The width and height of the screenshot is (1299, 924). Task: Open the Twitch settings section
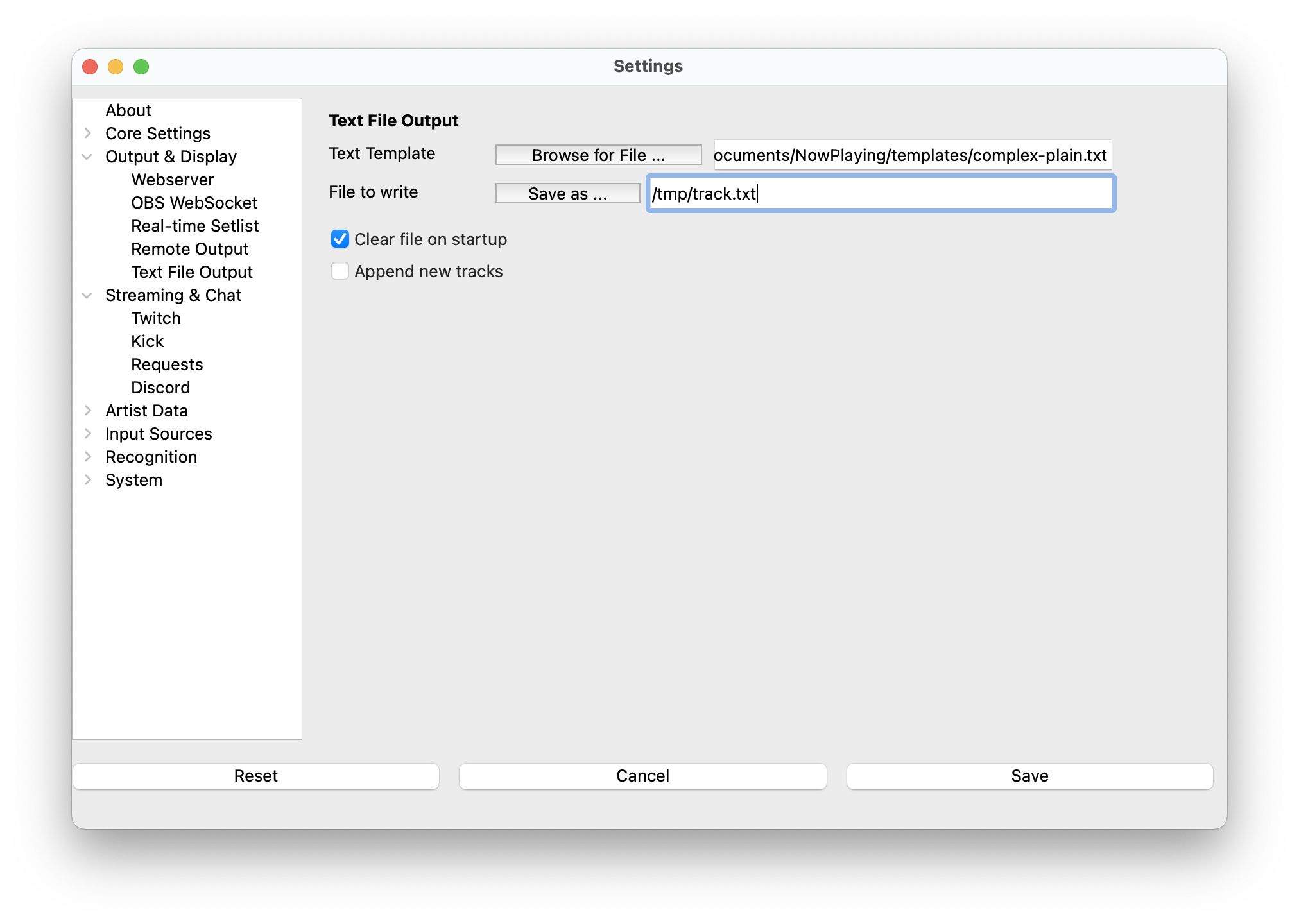156,318
